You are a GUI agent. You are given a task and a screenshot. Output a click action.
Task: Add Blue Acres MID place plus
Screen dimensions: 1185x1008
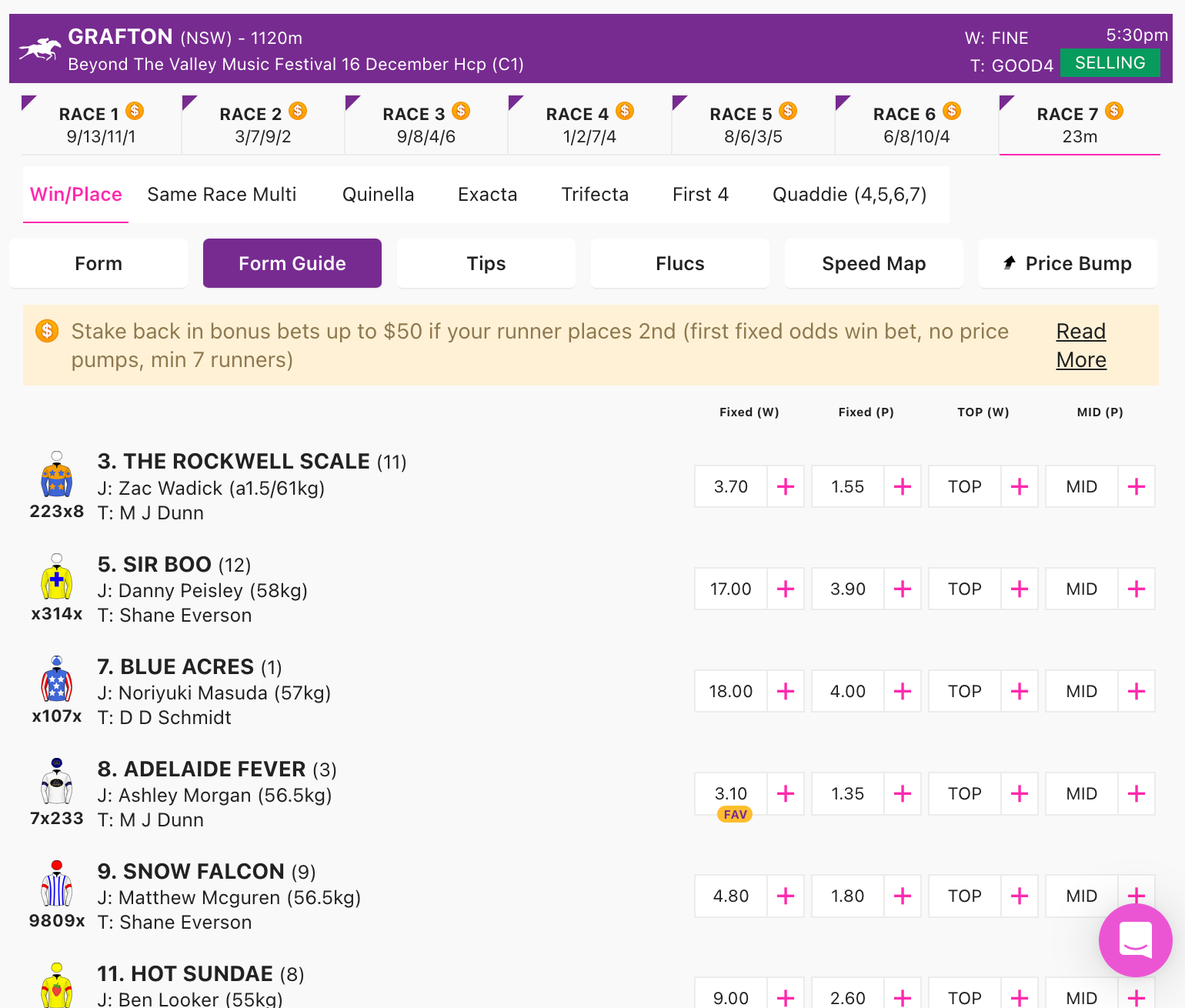(x=1137, y=691)
